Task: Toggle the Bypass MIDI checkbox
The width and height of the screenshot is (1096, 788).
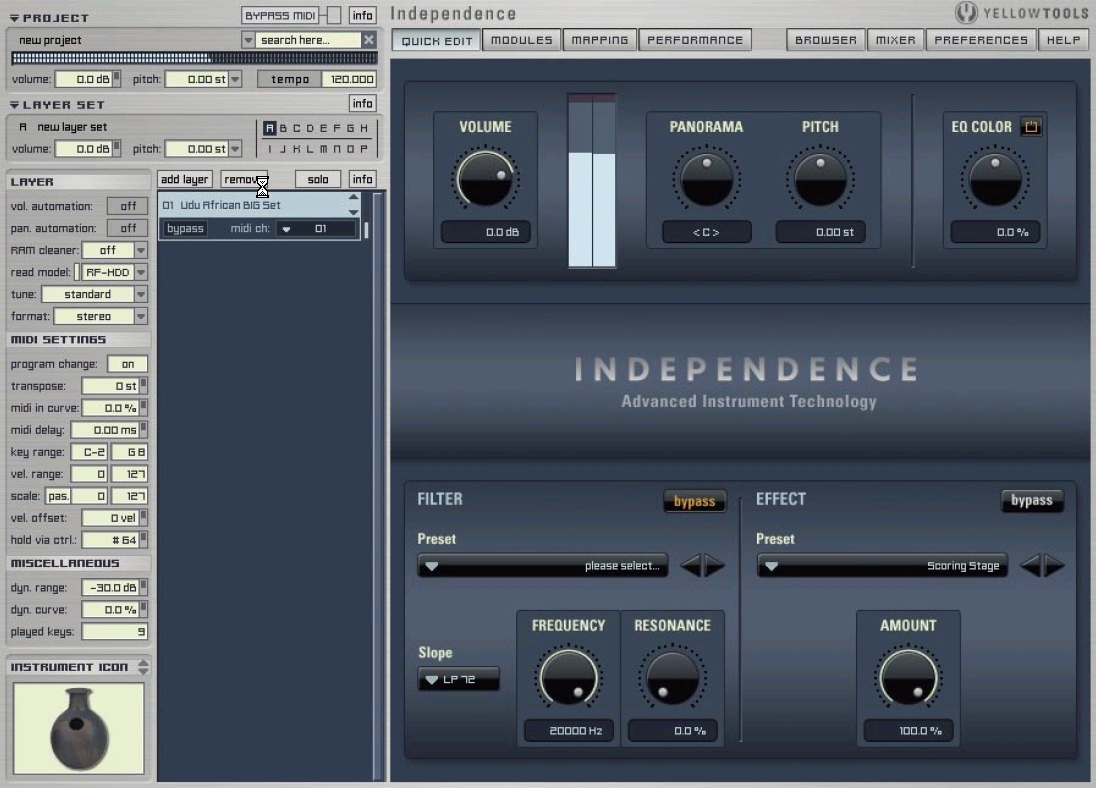Action: (333, 15)
